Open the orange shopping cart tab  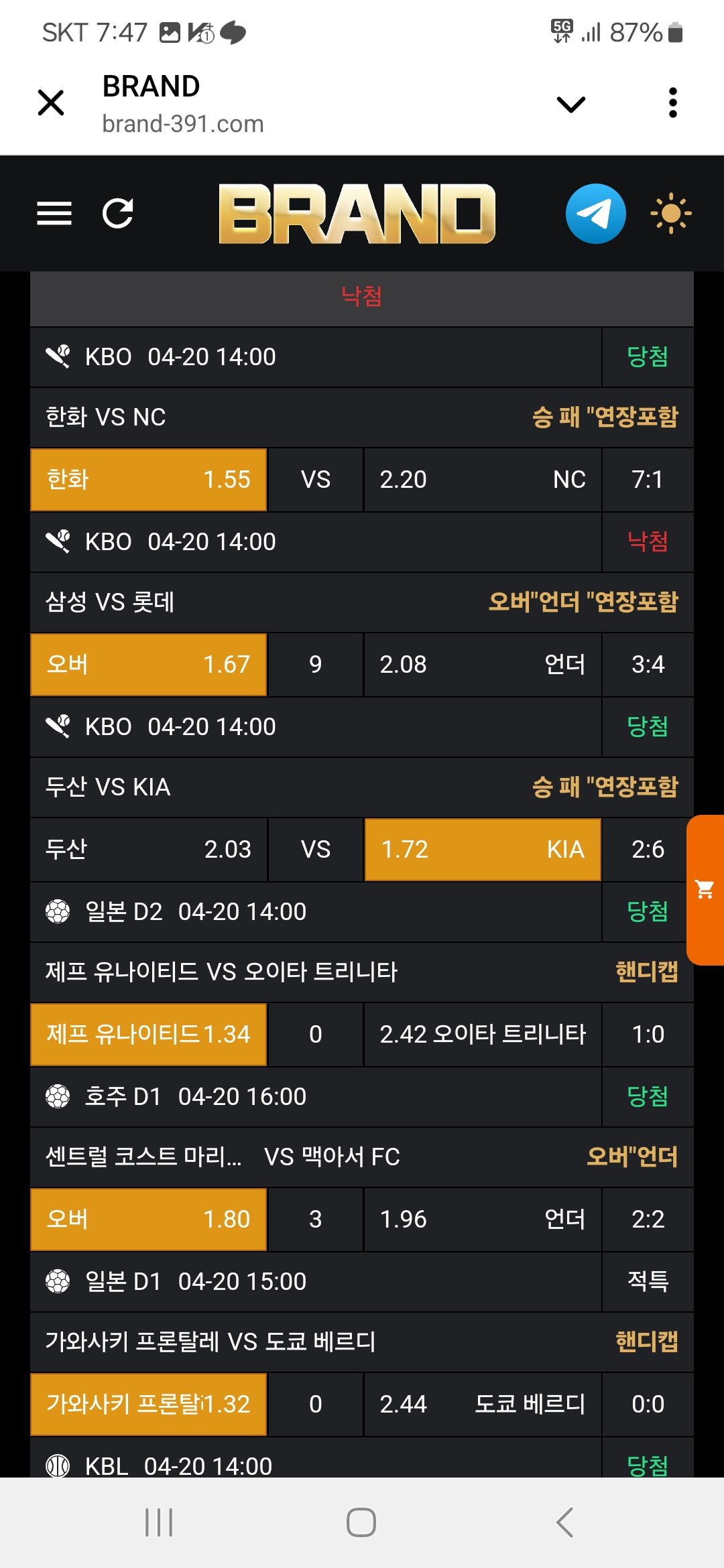tap(705, 890)
